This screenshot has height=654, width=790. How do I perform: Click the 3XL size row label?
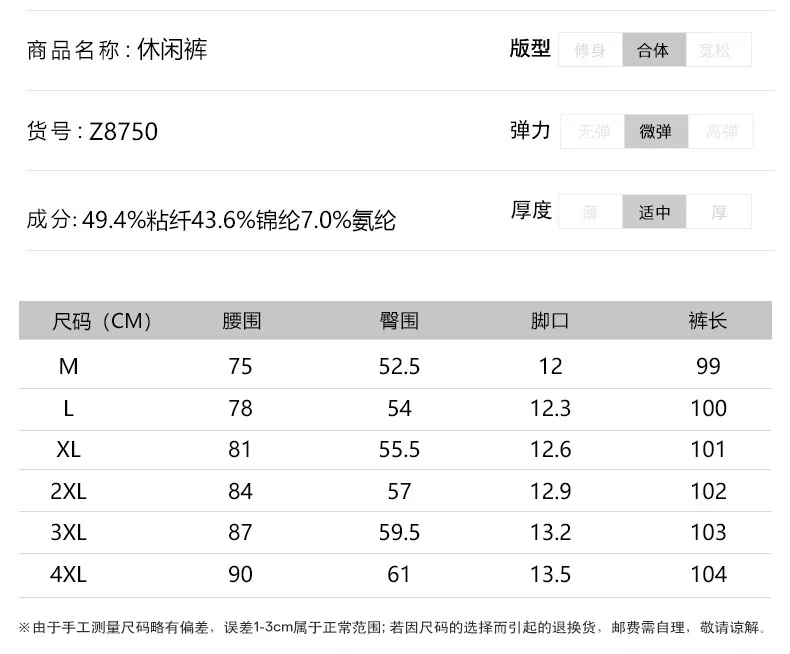tap(69, 533)
